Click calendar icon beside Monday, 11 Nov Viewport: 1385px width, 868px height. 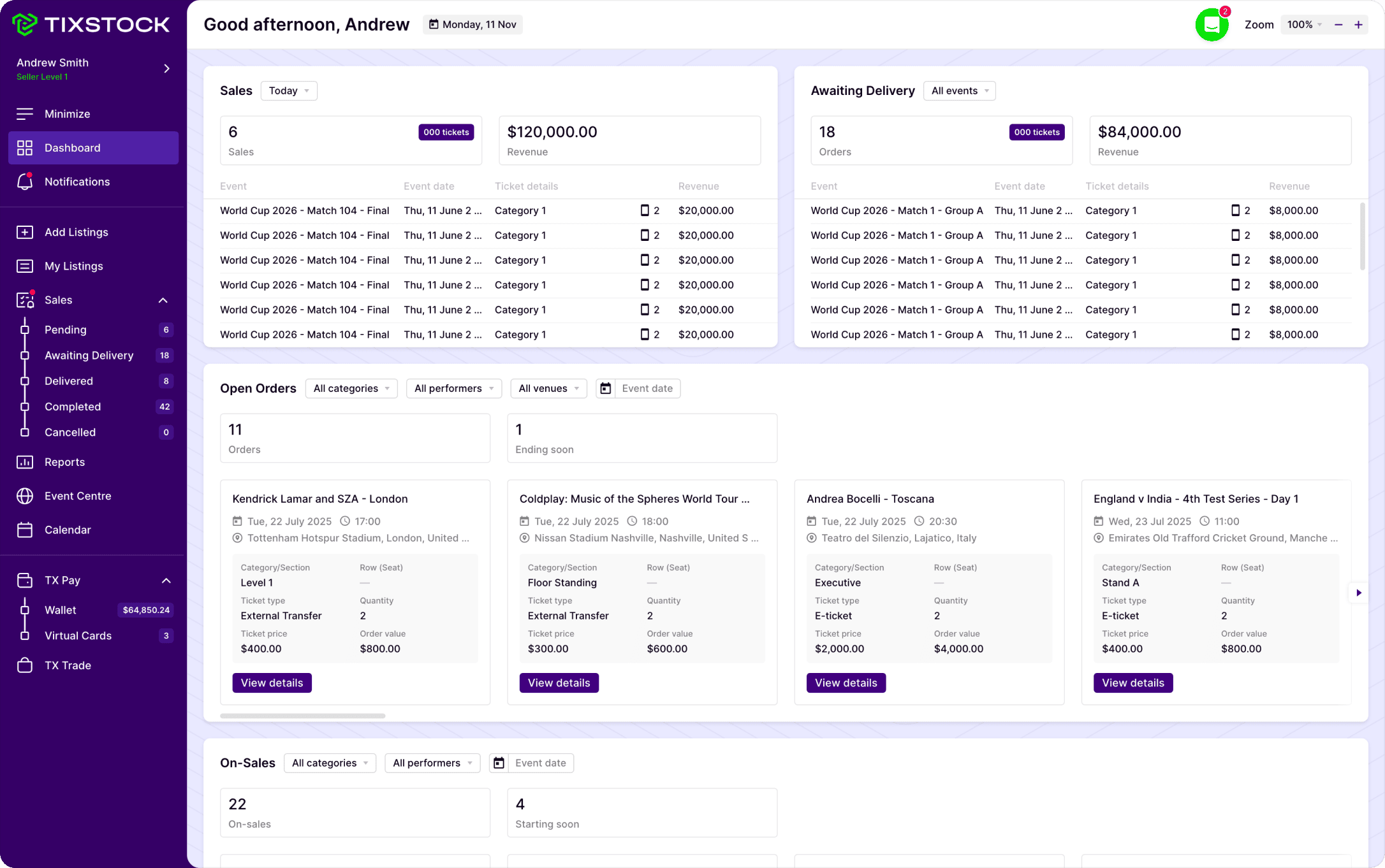point(434,24)
